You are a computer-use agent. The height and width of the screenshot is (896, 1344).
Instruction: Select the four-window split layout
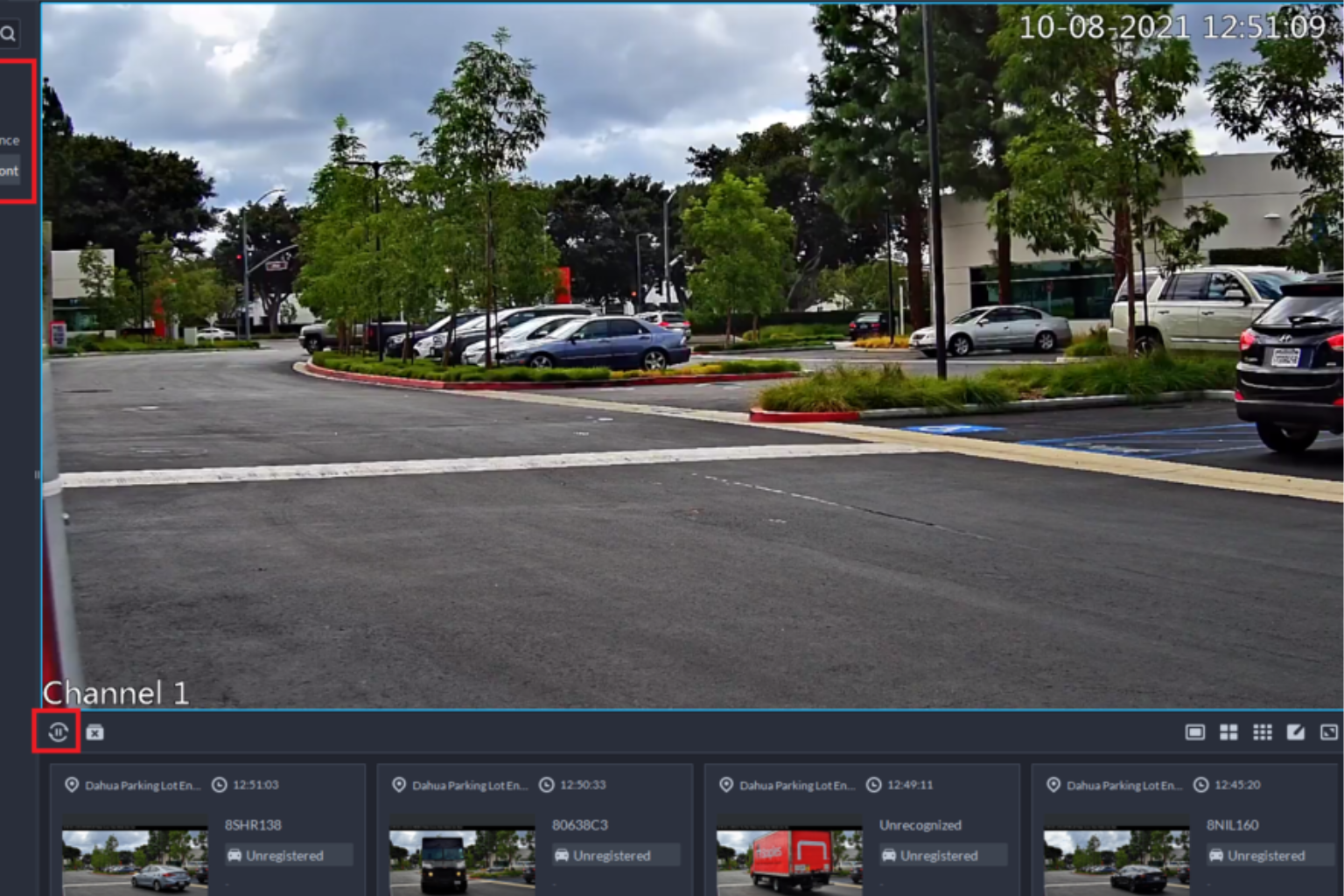(1228, 732)
